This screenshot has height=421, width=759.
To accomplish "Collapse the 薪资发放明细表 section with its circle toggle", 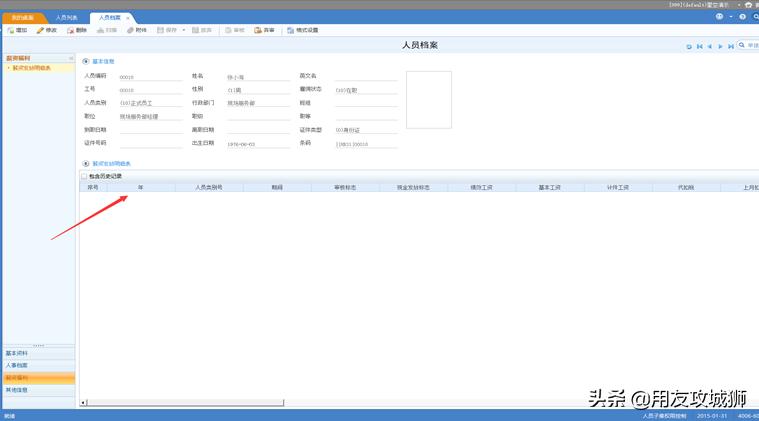I will click(x=86, y=164).
